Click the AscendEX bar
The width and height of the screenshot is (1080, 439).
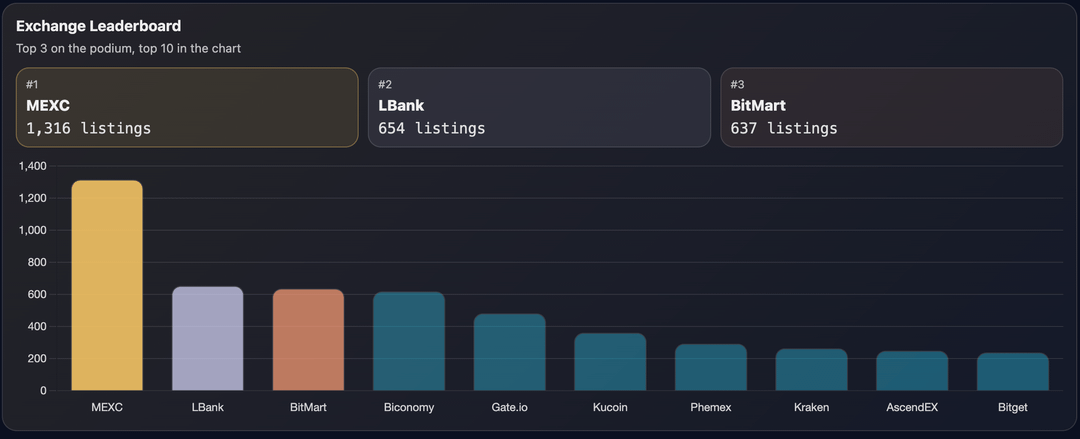[x=912, y=371]
